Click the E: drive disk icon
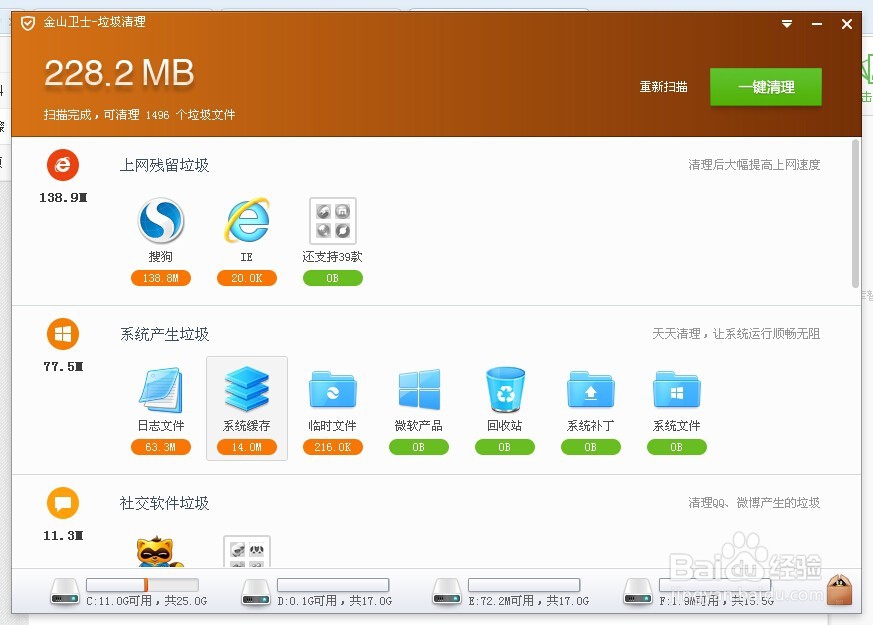This screenshot has width=873, height=625. (x=447, y=592)
